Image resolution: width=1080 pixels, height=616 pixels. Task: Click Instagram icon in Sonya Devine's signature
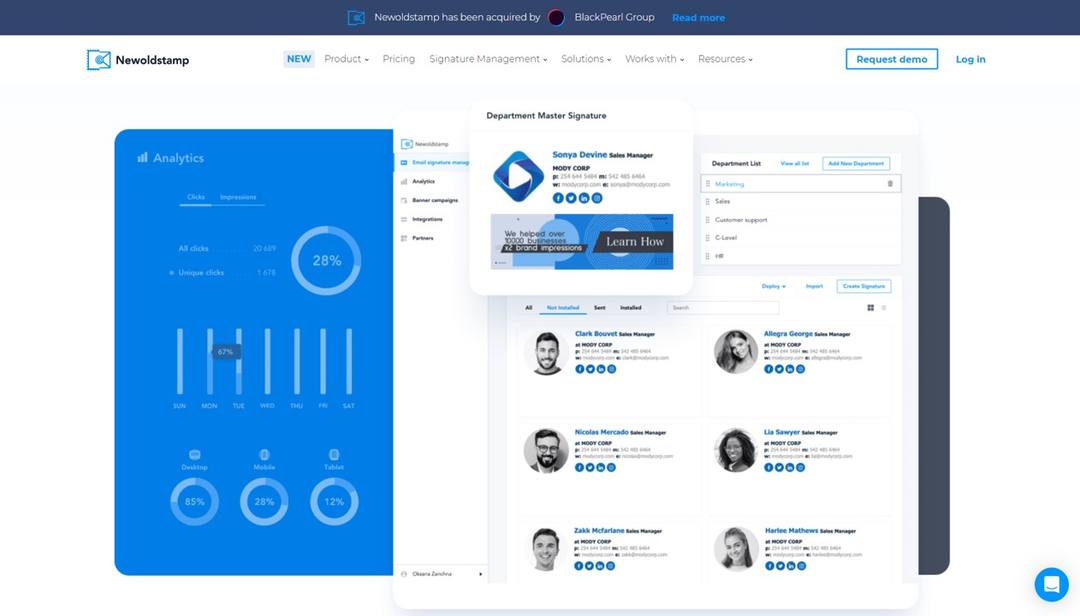(x=597, y=198)
